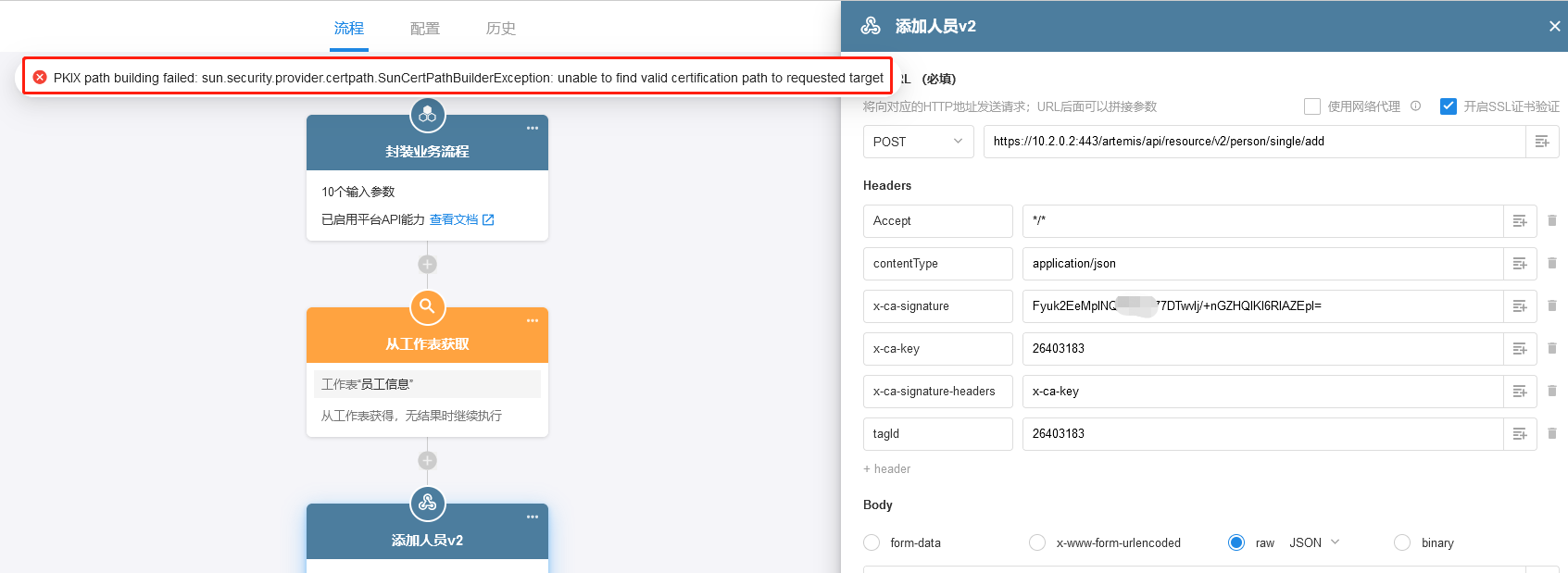Add a new header with + header
This screenshot has width=1568, height=573.
[x=886, y=469]
